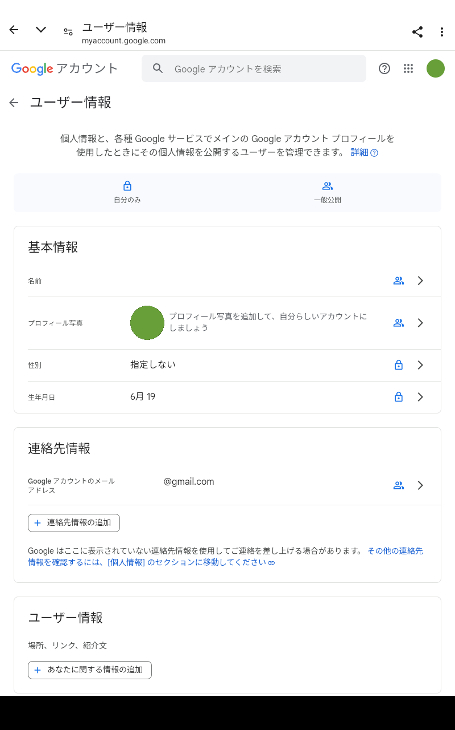The image size is (455, 730).
Task: Expand the 生年月日 row chevron
Action: [x=420, y=397]
